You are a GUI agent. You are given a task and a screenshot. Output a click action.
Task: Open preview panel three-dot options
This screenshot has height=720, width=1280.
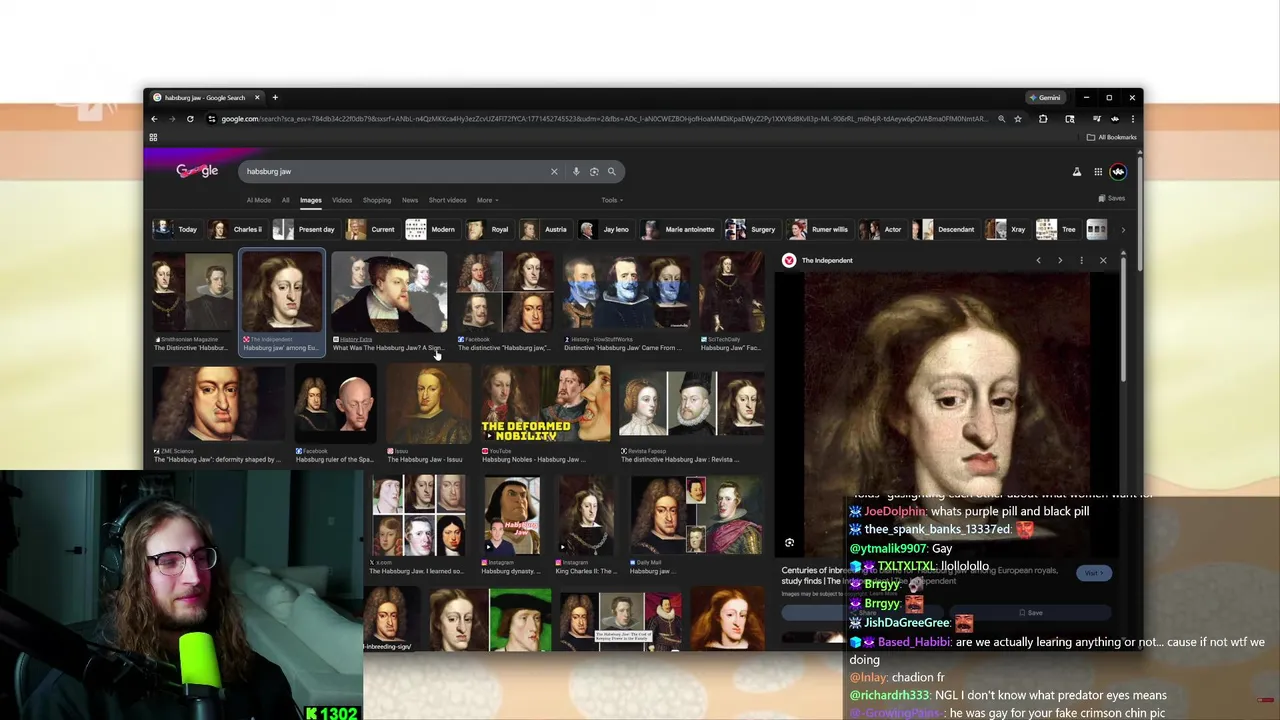(x=1081, y=260)
